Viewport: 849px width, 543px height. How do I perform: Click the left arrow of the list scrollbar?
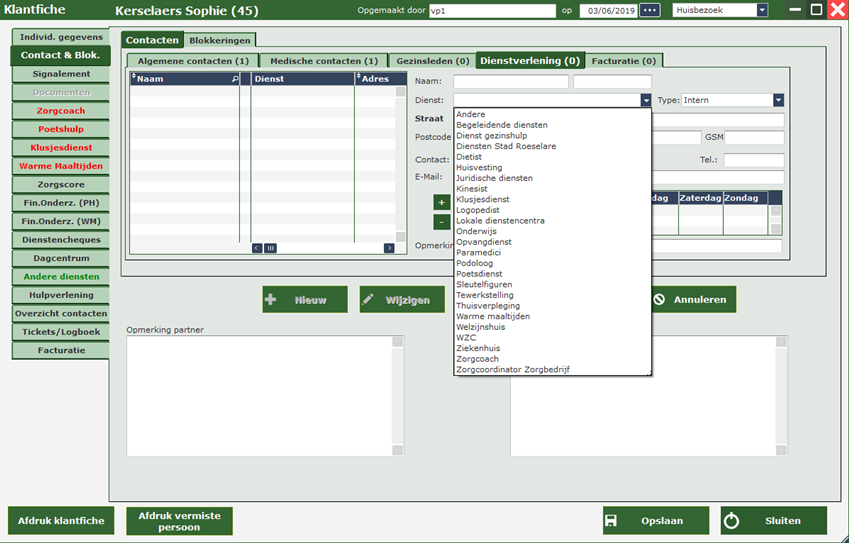257,248
